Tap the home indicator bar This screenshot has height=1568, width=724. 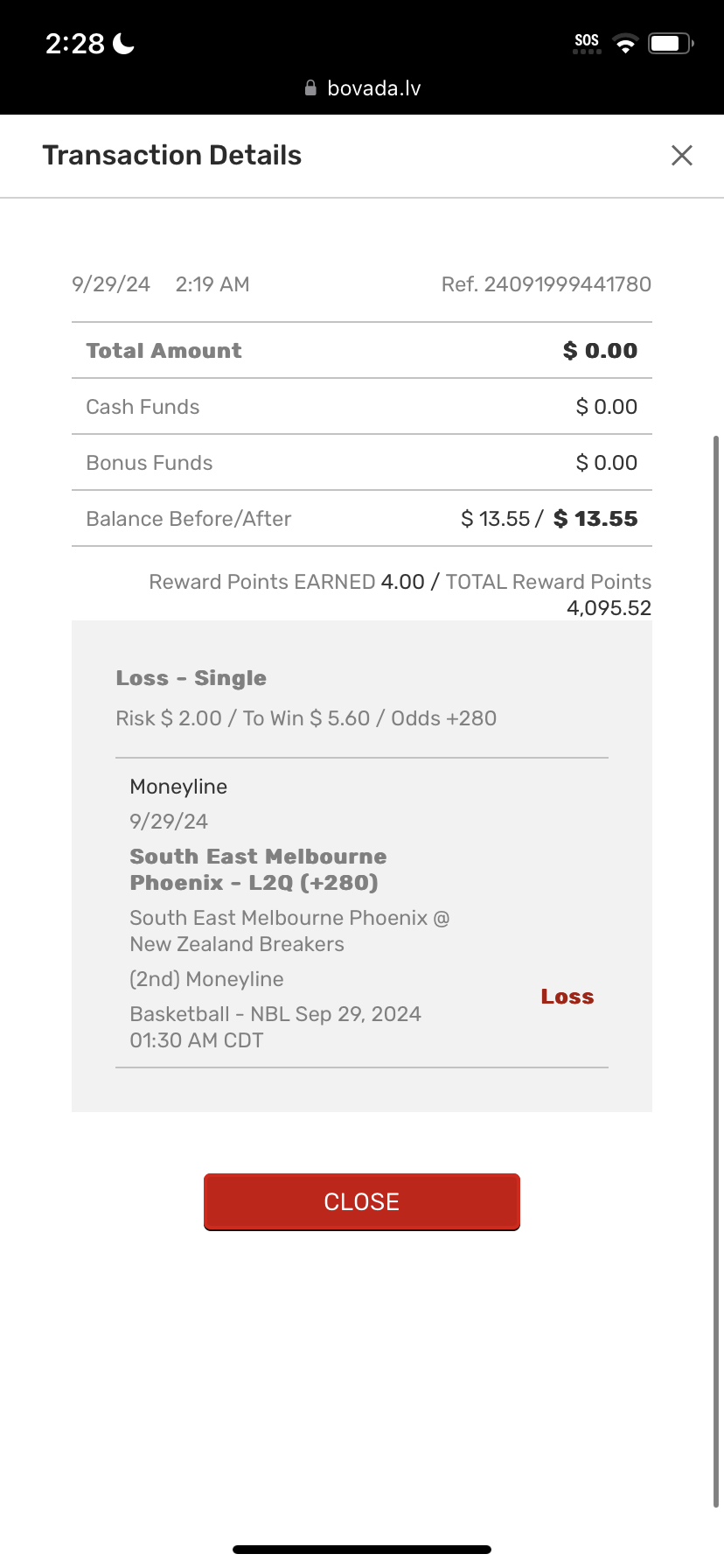(362, 1550)
